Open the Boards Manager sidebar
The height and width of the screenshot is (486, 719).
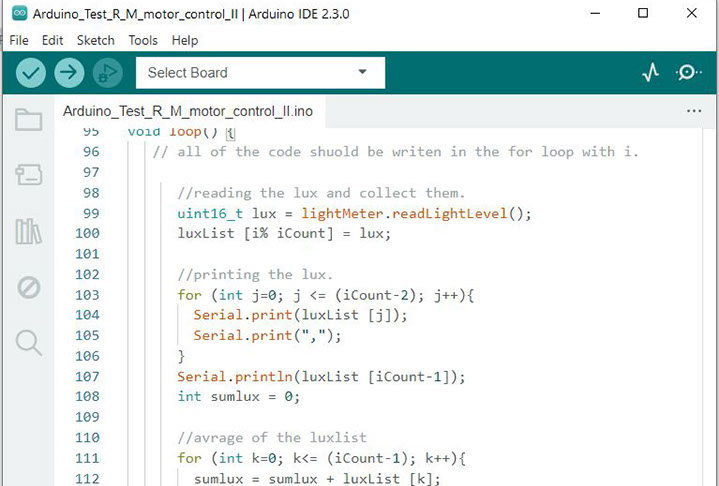[28, 177]
